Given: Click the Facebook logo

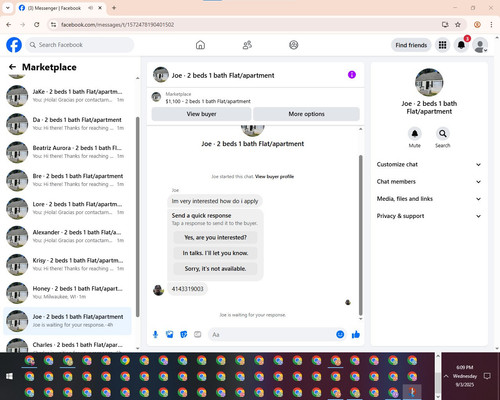Looking at the screenshot, I should [x=14, y=45].
